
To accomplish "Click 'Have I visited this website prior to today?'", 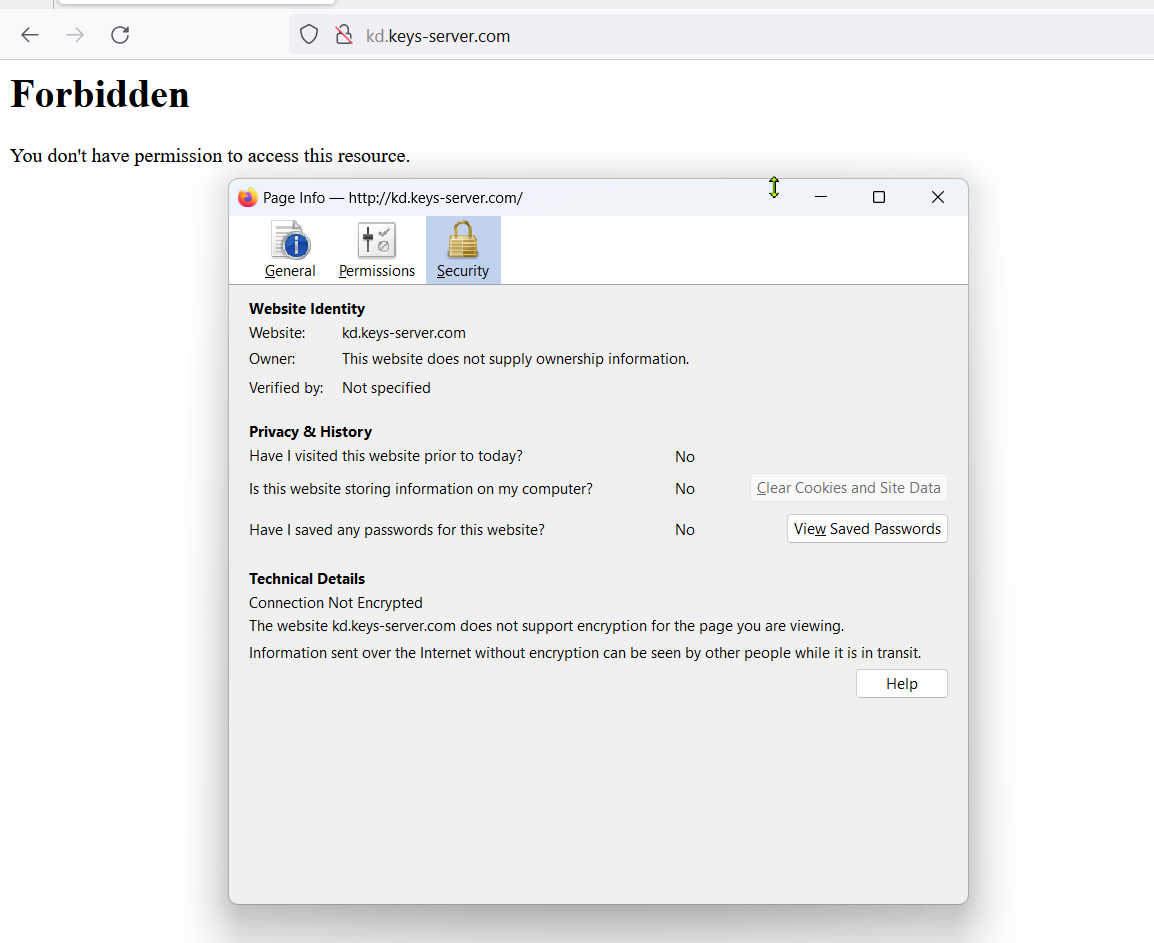I will [x=386, y=456].
